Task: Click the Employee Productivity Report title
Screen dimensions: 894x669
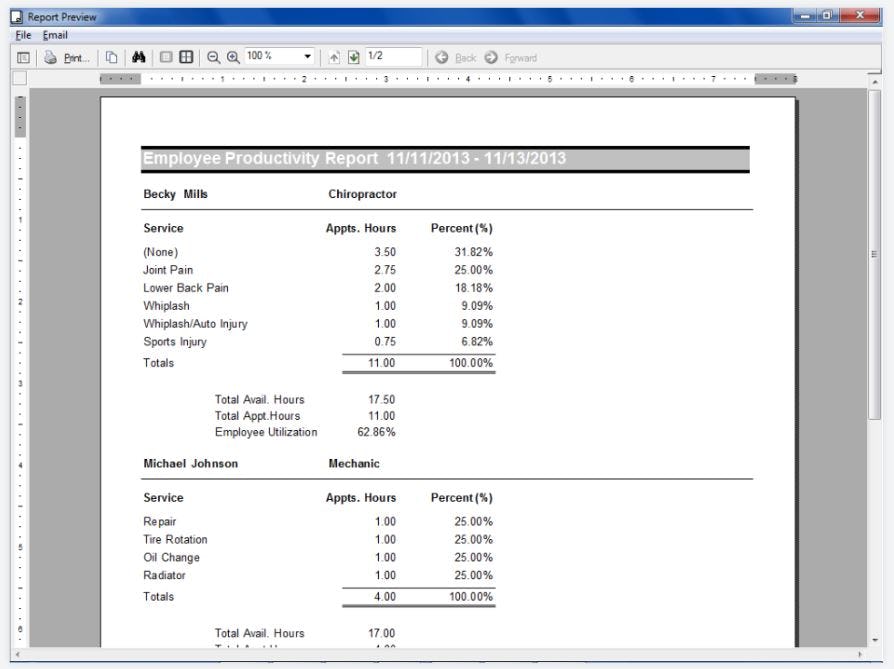Action: pos(354,159)
